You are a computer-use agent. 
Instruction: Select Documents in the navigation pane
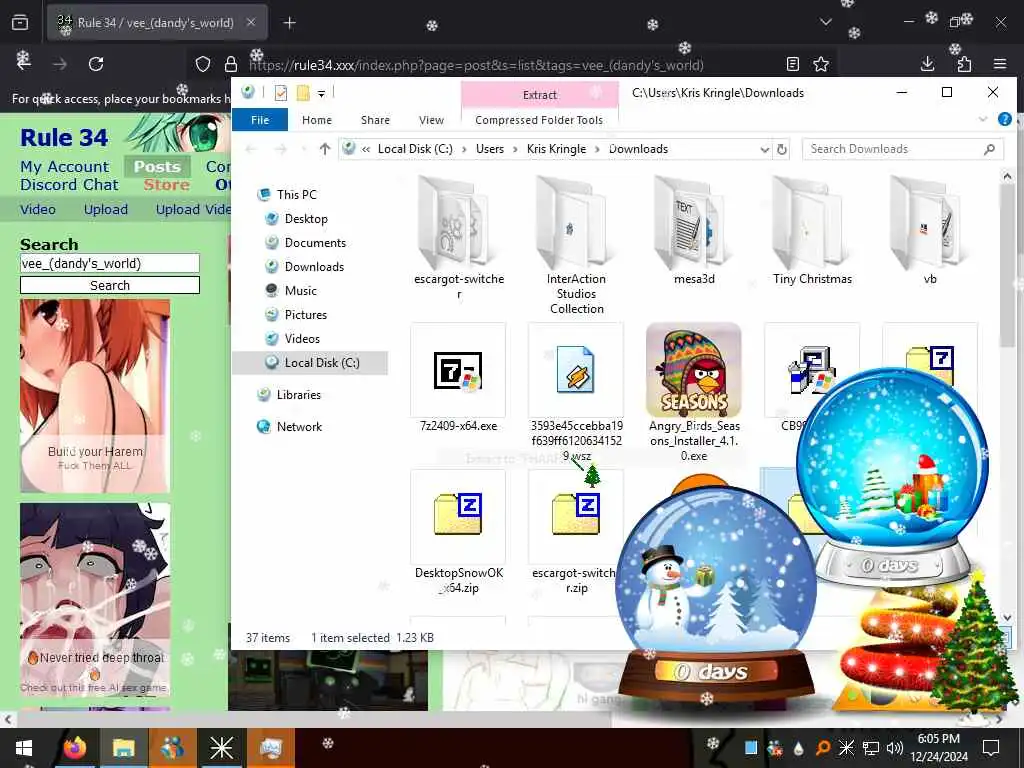[315, 242]
